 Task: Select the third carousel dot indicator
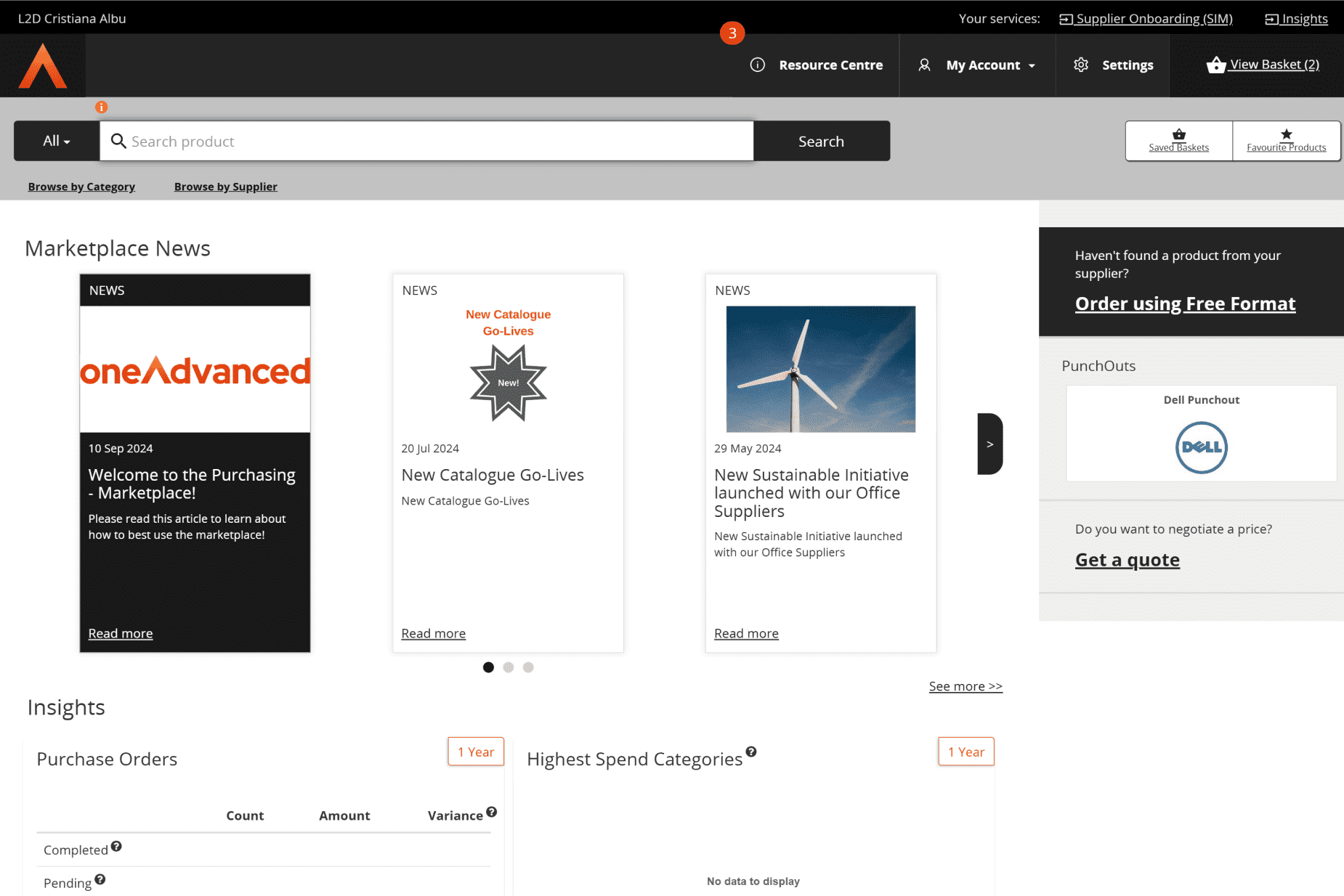(528, 667)
